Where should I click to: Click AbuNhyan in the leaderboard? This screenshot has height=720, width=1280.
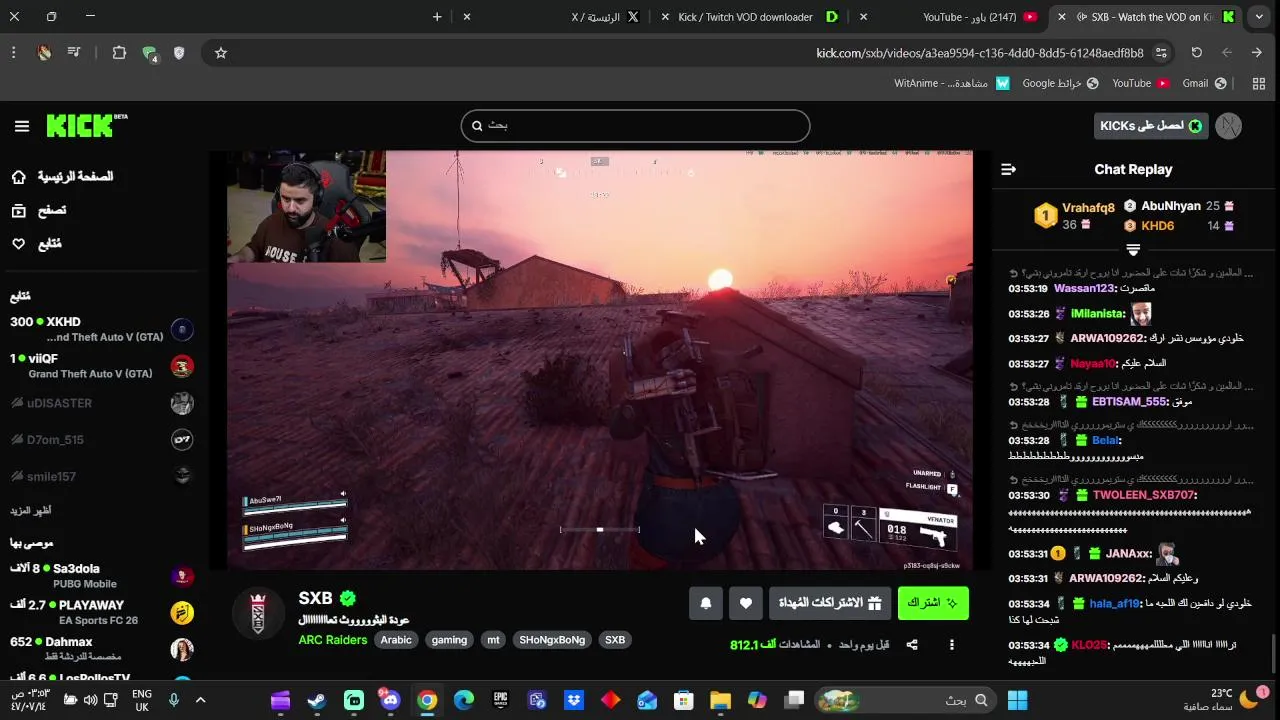(1171, 206)
